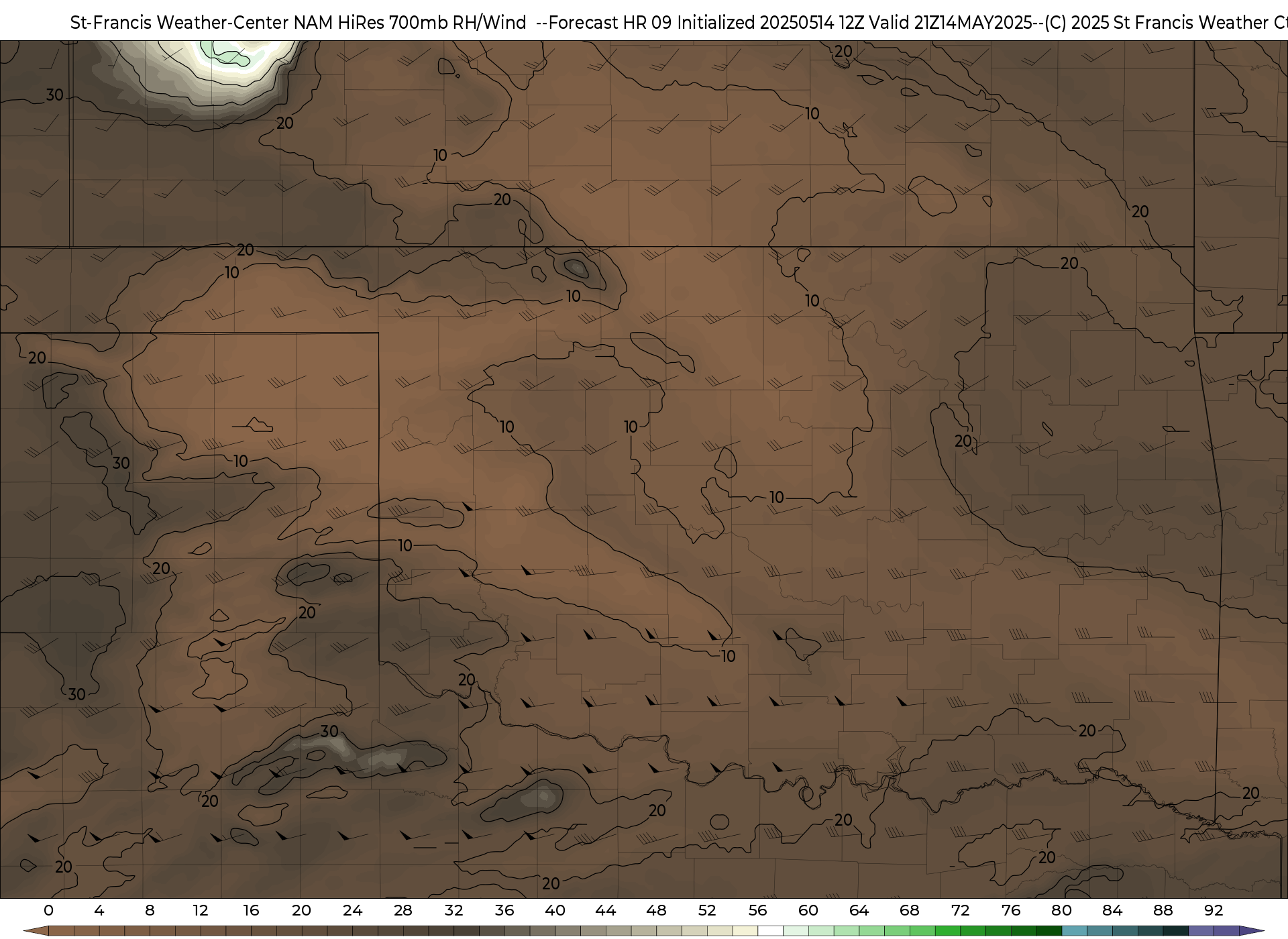Click the colorbar label '68'
Viewport: 1288px width, 939px height.
[910, 910]
